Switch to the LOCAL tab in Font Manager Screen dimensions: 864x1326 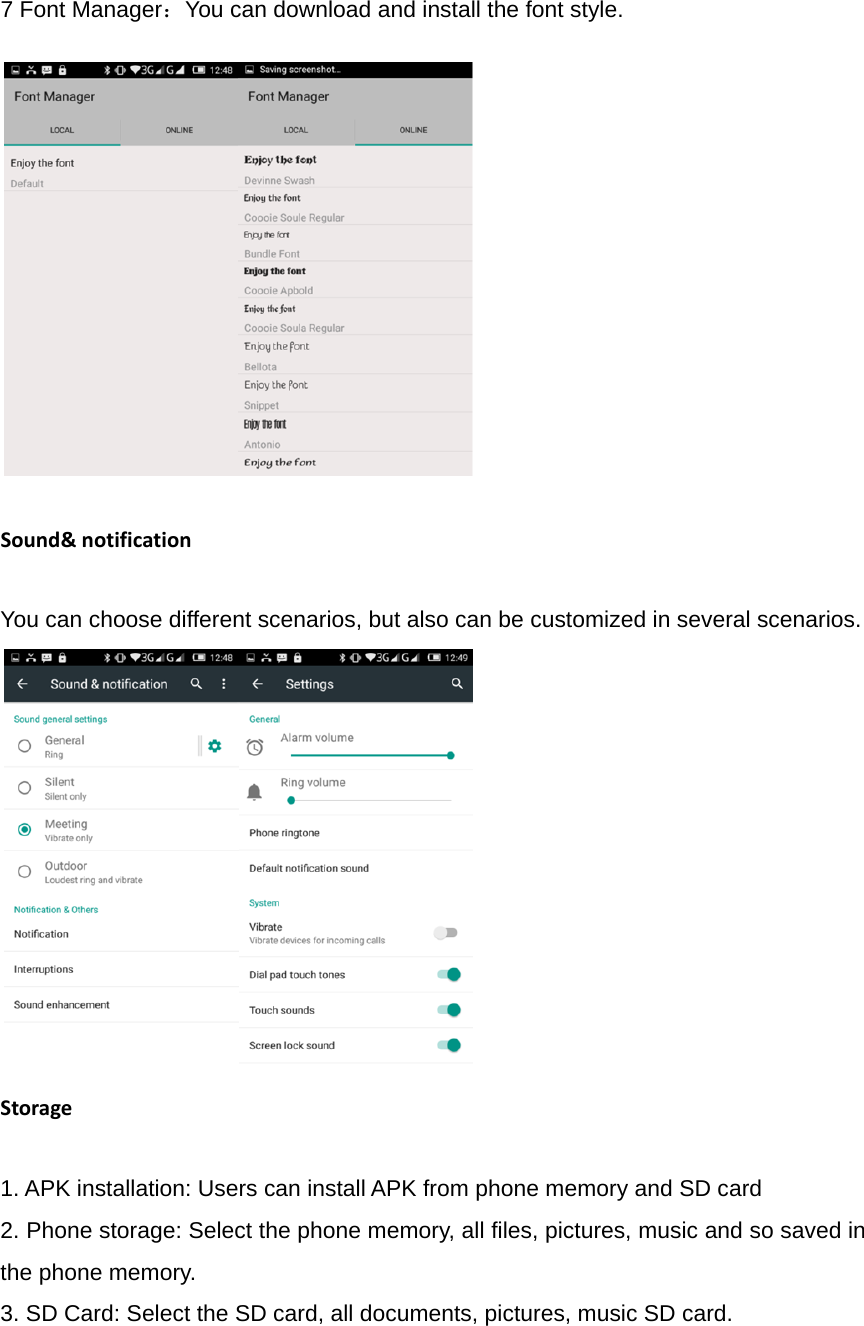(x=61, y=130)
